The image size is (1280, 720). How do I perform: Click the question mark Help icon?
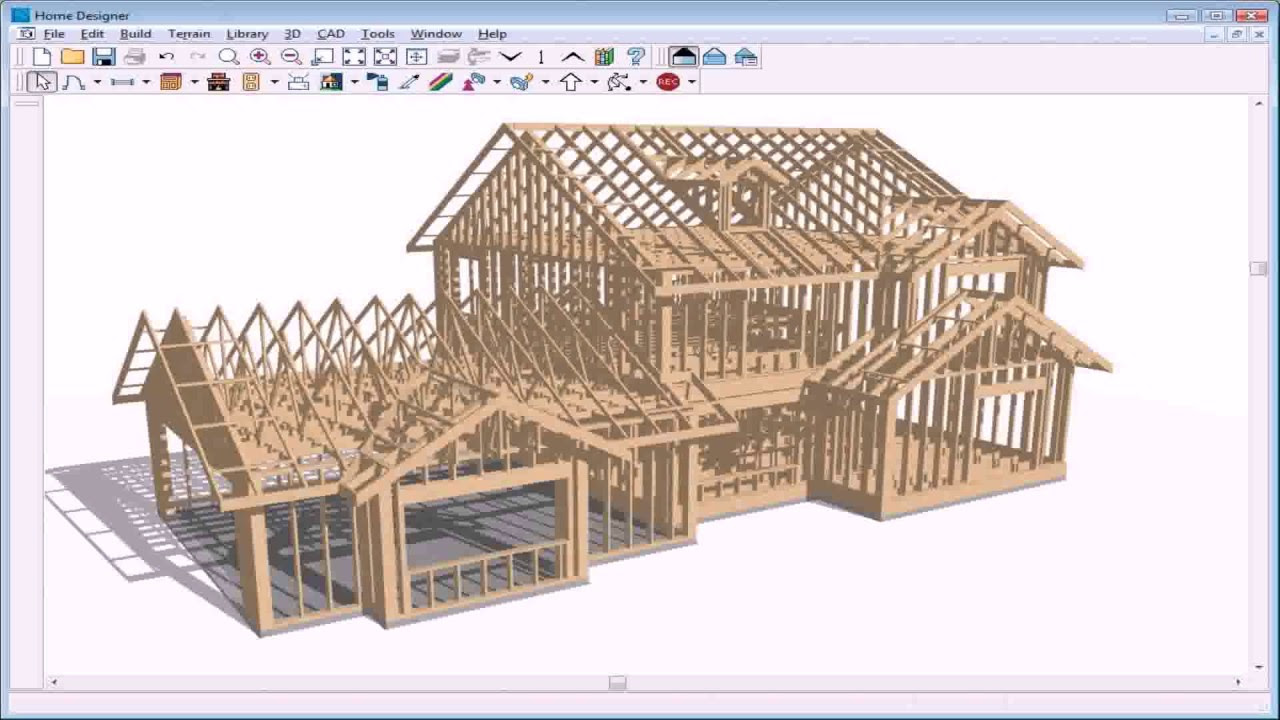point(635,57)
